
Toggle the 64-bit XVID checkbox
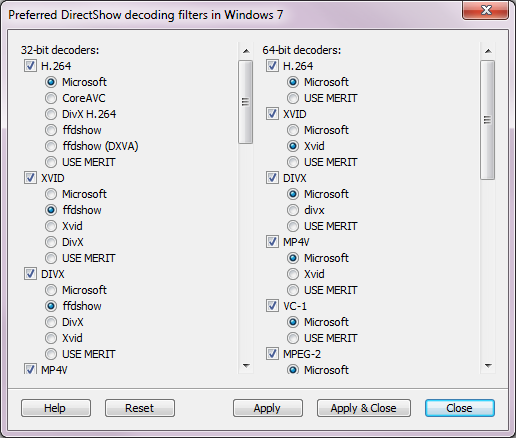pos(272,114)
